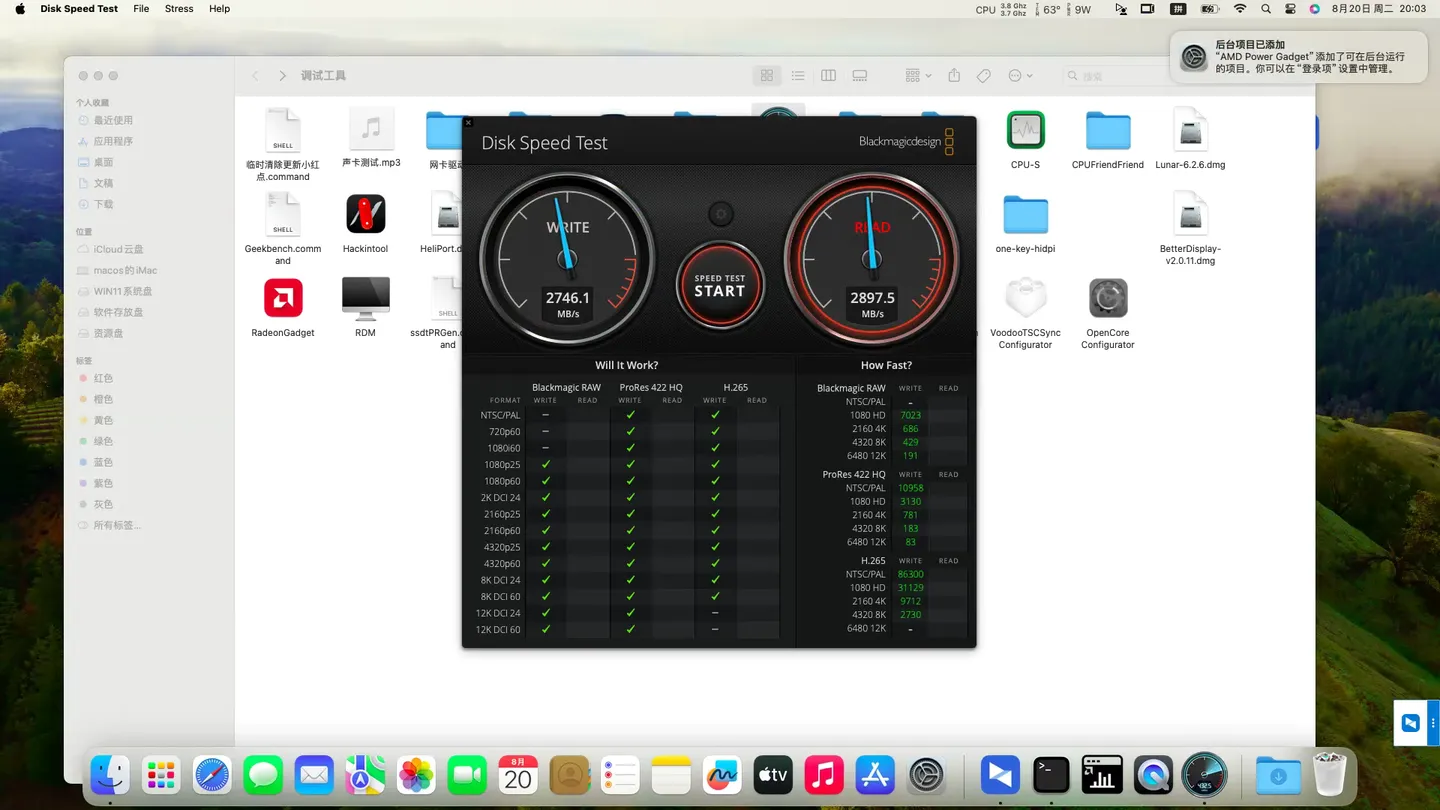Click 所有标签… in Finder sidebar
The height and width of the screenshot is (810, 1440).
pos(116,526)
